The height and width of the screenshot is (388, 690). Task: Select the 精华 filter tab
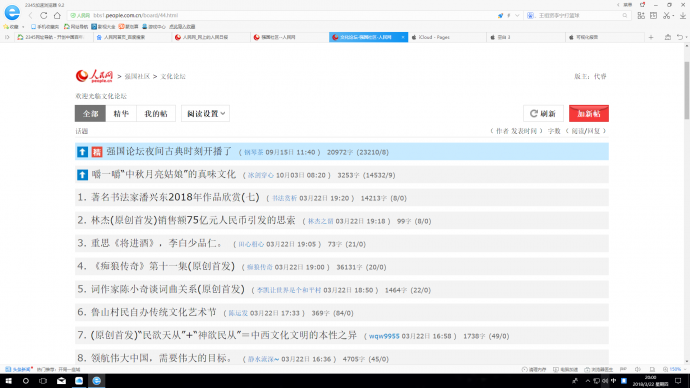coord(121,113)
